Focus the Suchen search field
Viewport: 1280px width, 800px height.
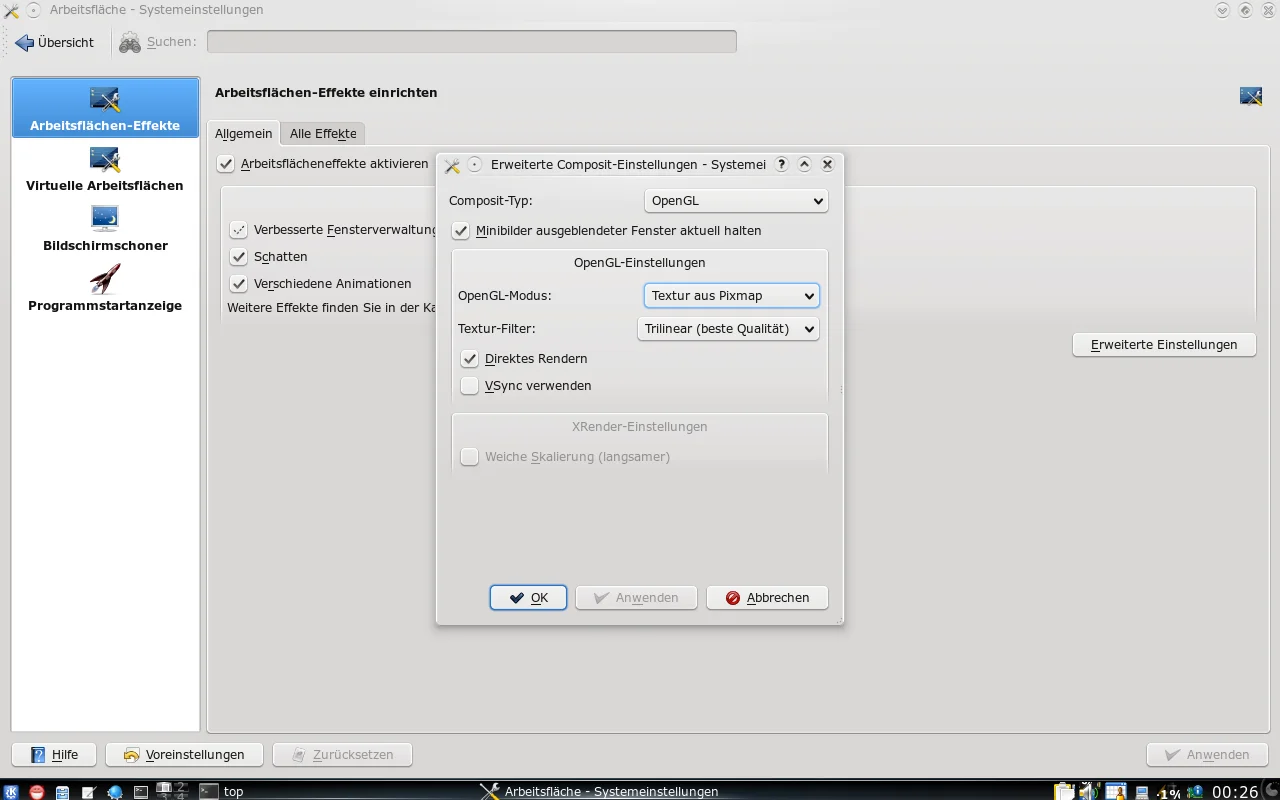[x=471, y=42]
